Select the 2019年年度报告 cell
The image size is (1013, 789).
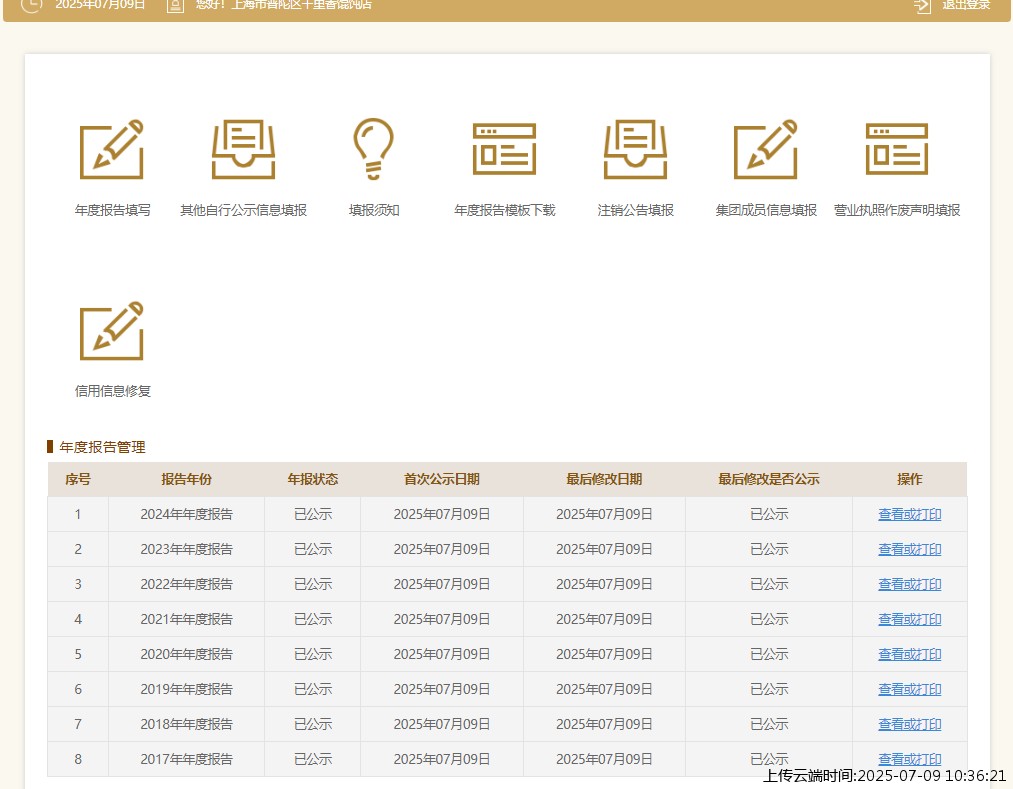pos(186,689)
